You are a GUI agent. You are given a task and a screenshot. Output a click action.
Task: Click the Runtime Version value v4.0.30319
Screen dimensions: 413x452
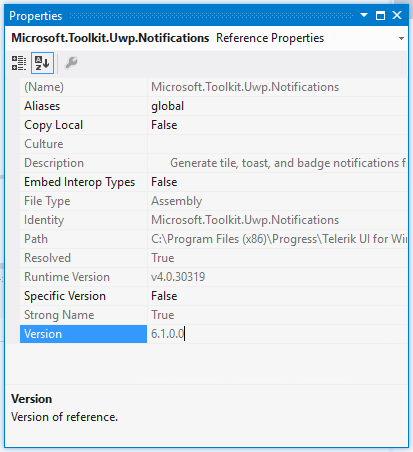[178, 277]
